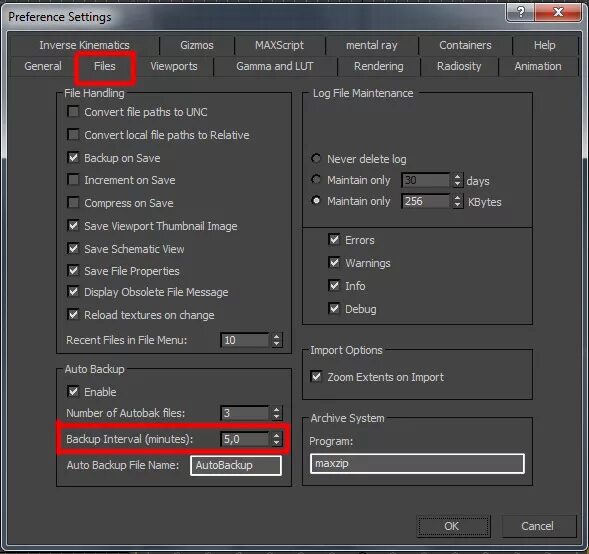Screen dimensions: 589x554
Task: Click the KBytes field showing 256
Action: click(x=426, y=201)
